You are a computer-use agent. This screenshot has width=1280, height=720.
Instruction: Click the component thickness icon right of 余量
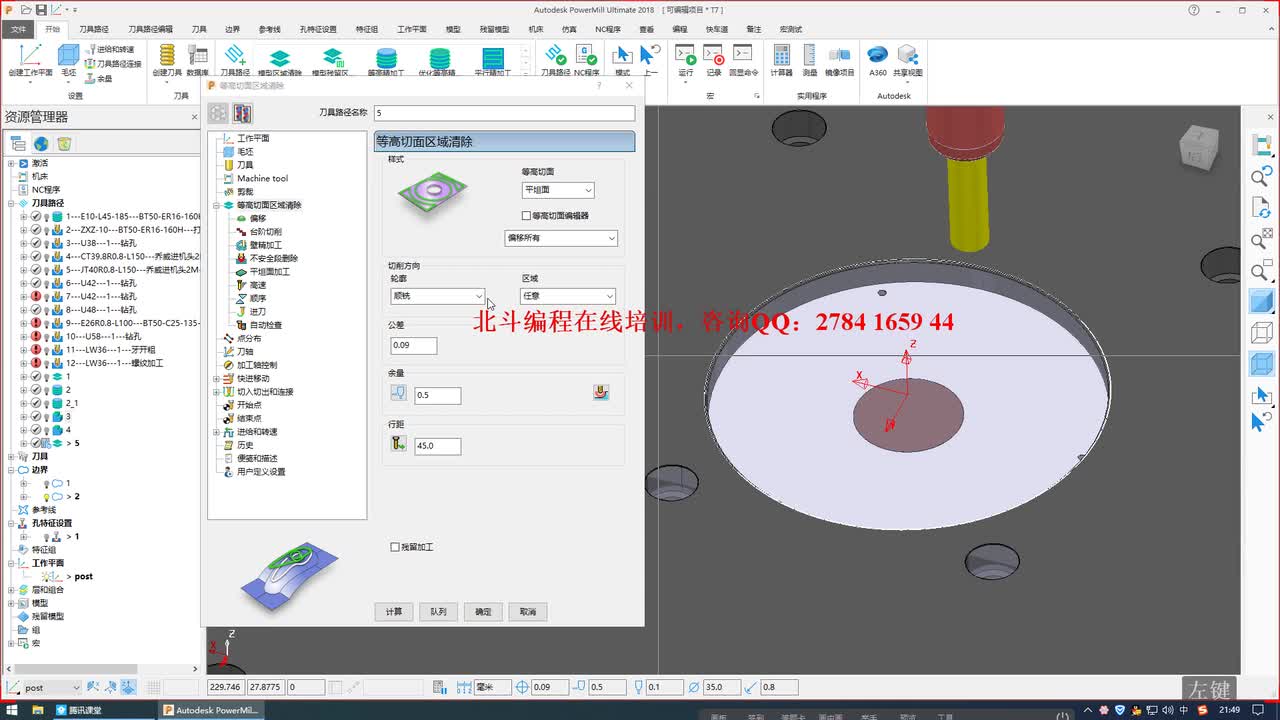(600, 393)
